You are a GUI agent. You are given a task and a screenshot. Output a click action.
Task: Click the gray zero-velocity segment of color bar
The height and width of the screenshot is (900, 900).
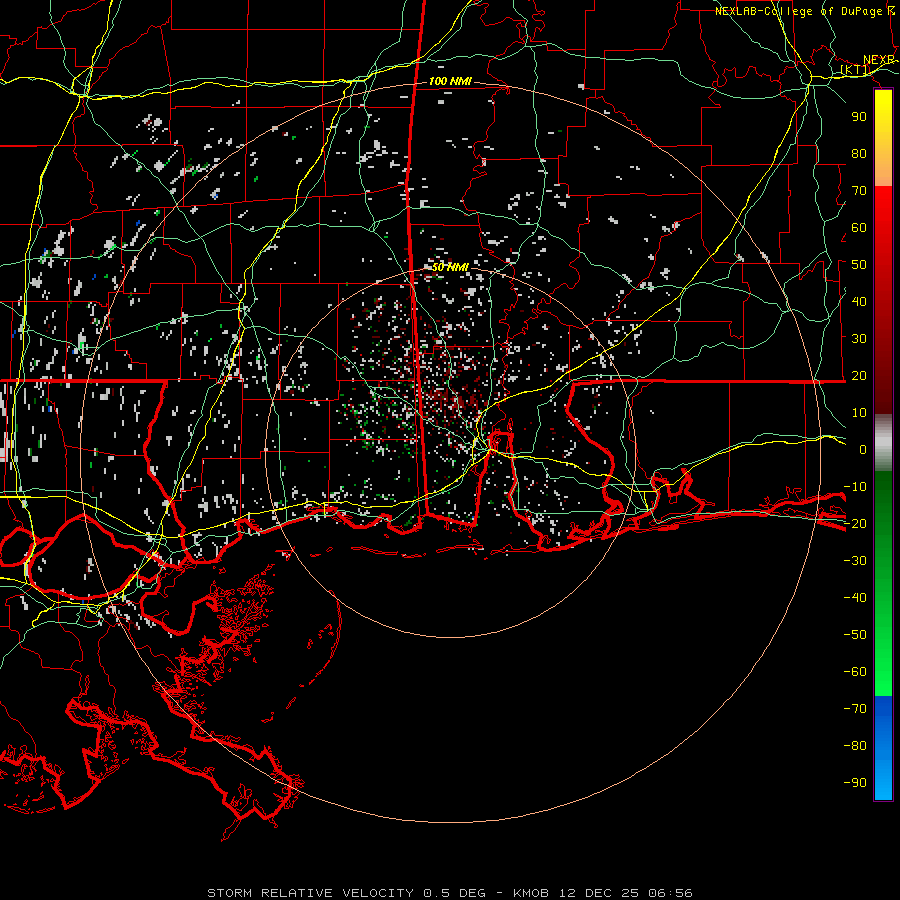883,442
